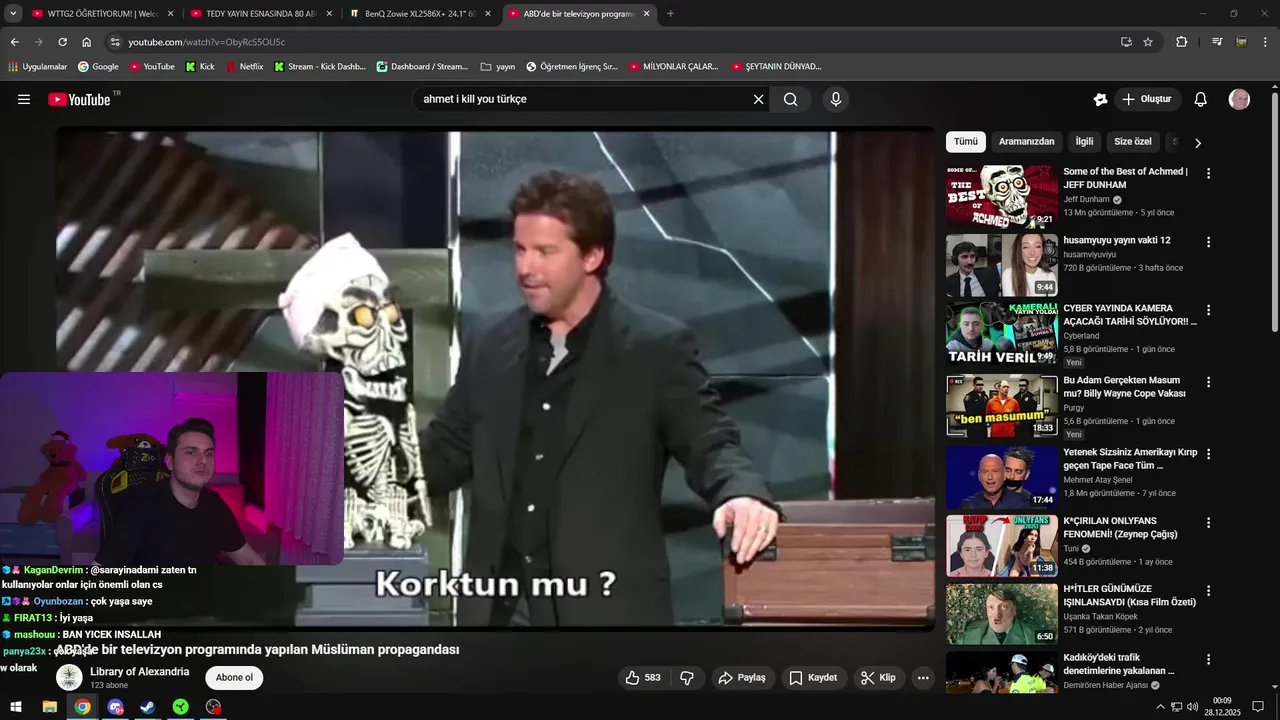Image resolution: width=1280 pixels, height=720 pixels.
Task: Open Stream - Kick Dashboard bookmark
Action: point(319,67)
